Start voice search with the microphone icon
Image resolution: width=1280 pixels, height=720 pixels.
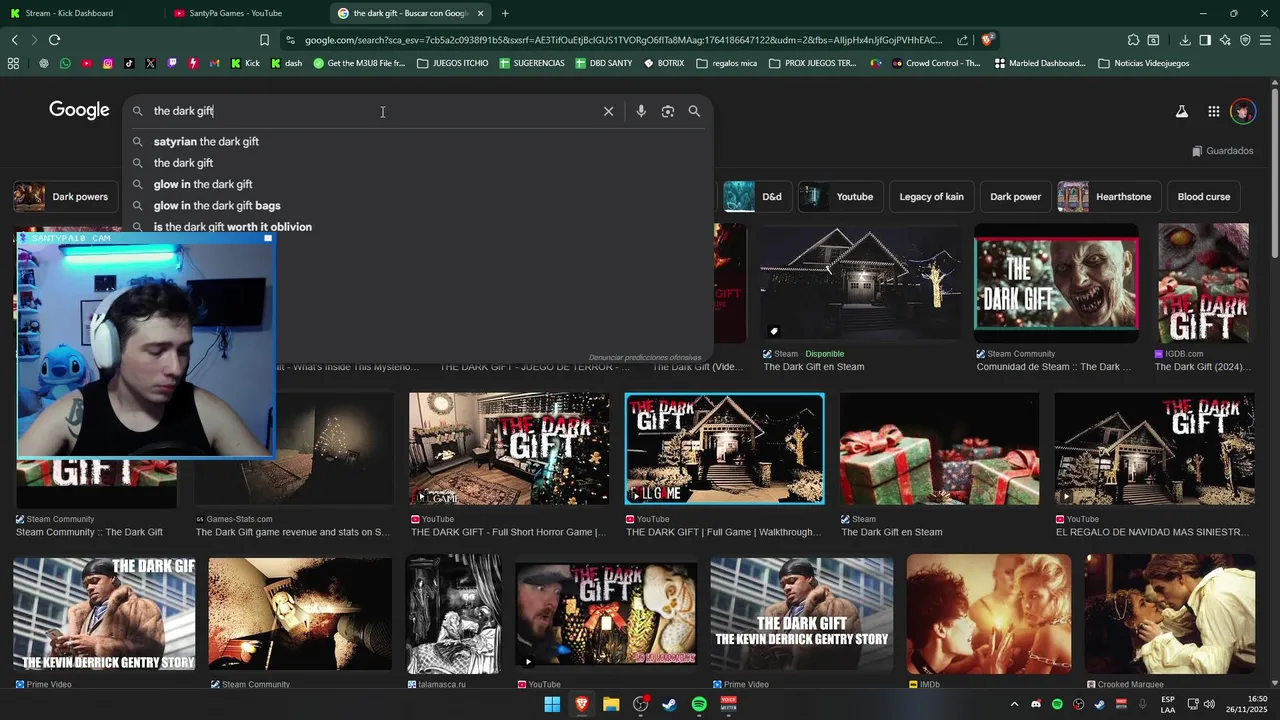click(x=641, y=111)
